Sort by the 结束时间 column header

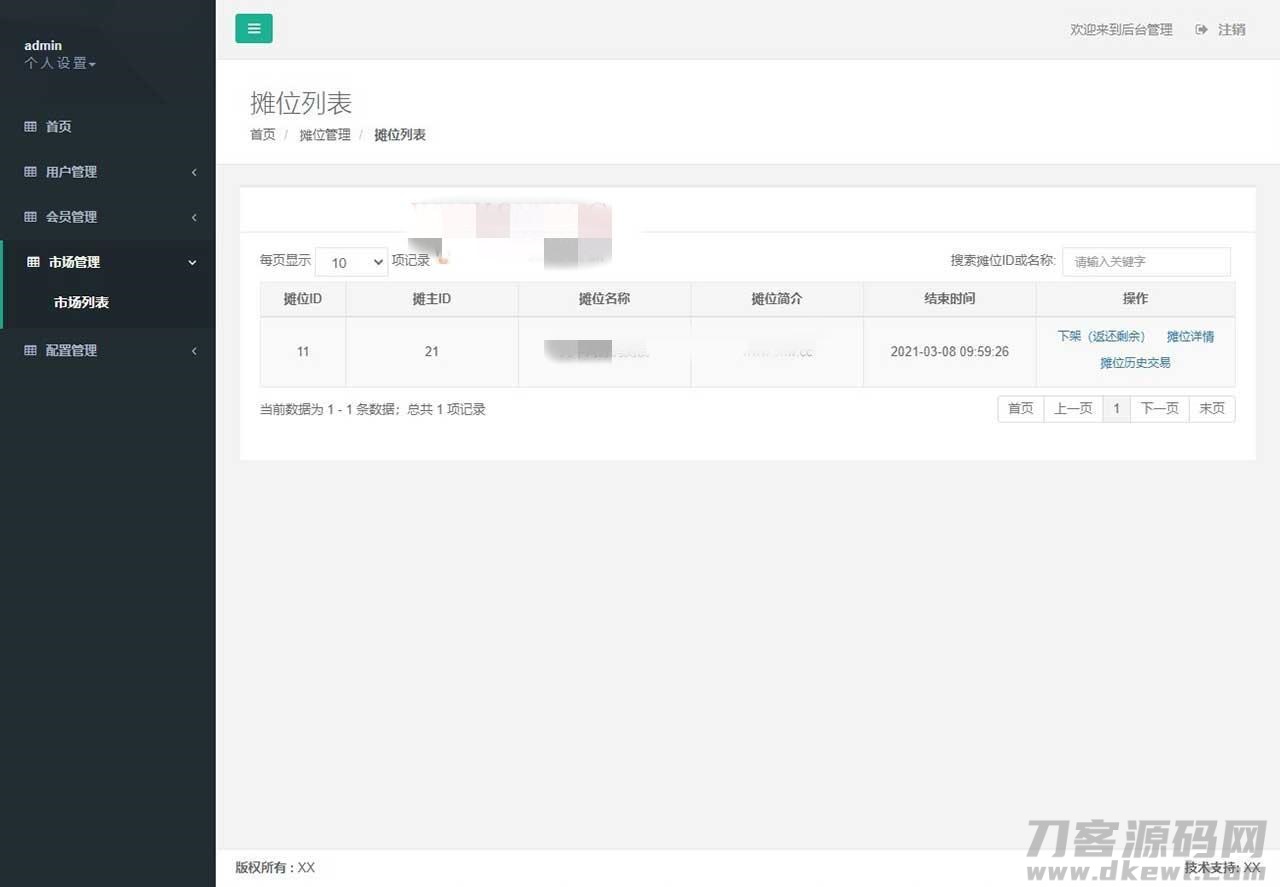(x=950, y=299)
